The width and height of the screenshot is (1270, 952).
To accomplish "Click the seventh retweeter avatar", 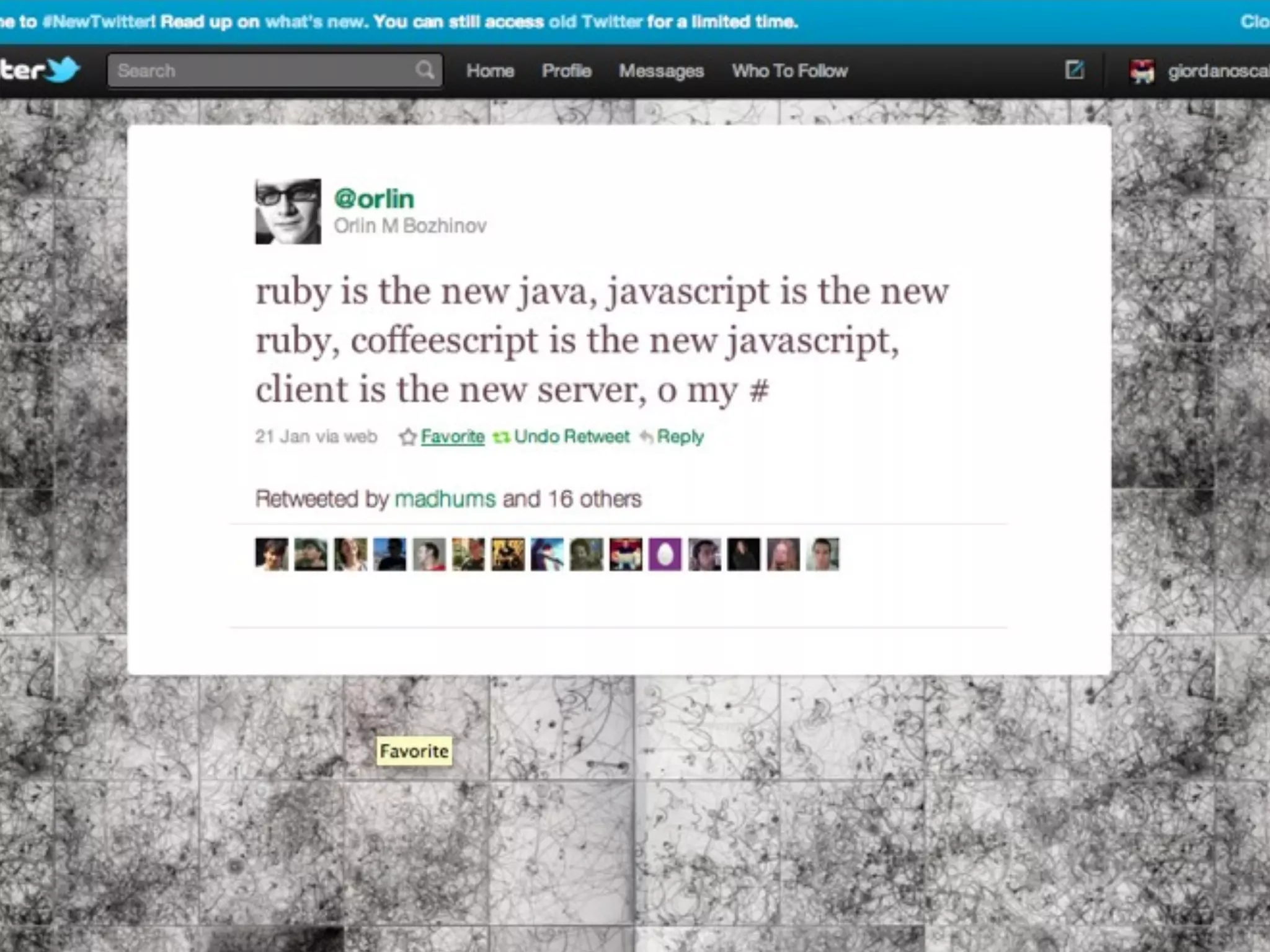I will 508,554.
